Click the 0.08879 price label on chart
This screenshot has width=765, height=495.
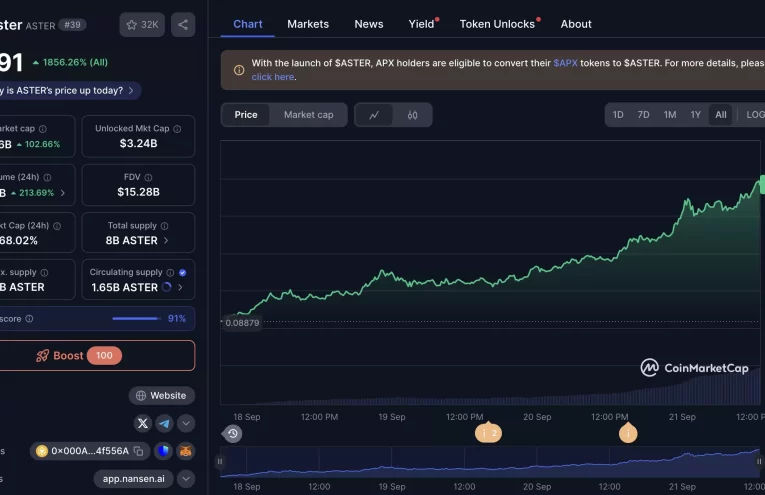(x=242, y=322)
